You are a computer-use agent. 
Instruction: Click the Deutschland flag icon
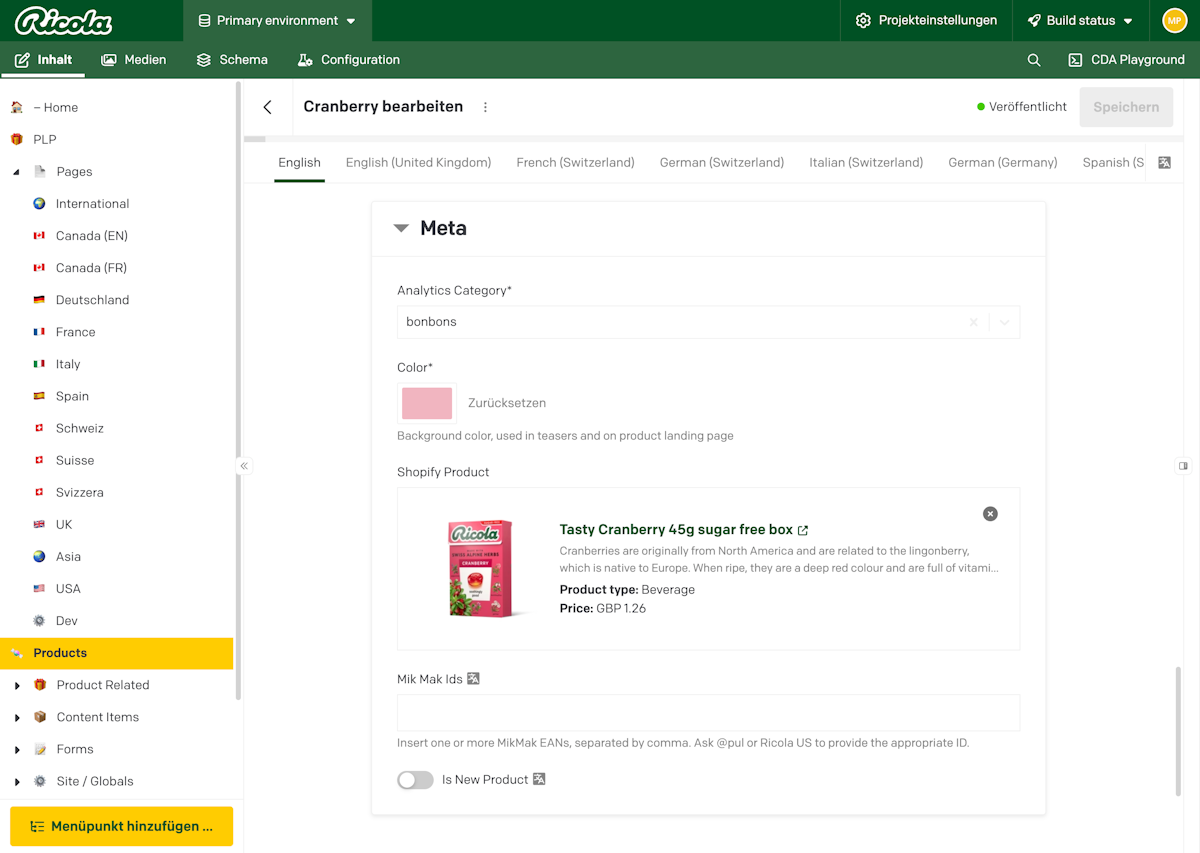click(39, 300)
